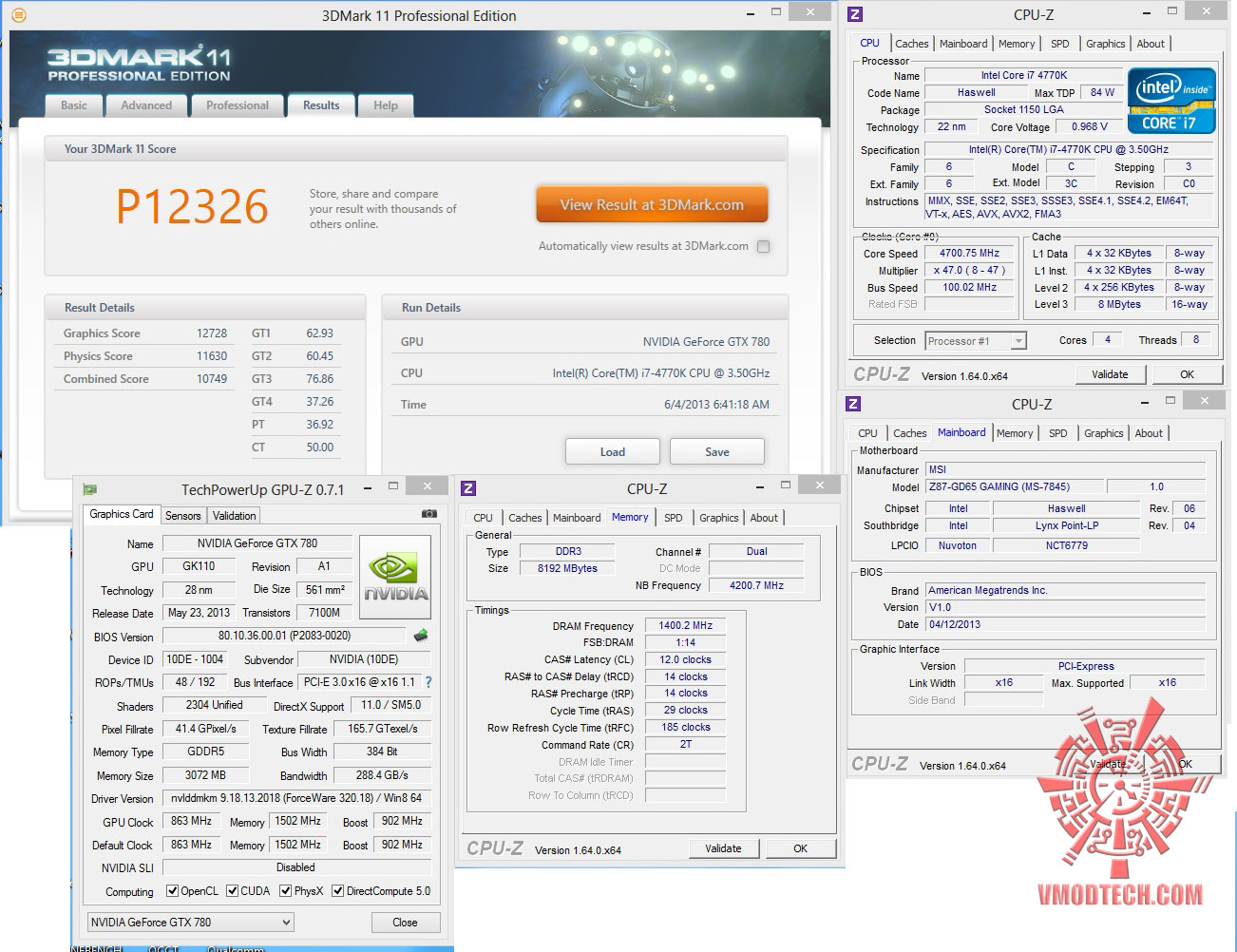This screenshot has width=1237, height=952.
Task: Click the View Result at 3DMark.com button
Action: 652,204
